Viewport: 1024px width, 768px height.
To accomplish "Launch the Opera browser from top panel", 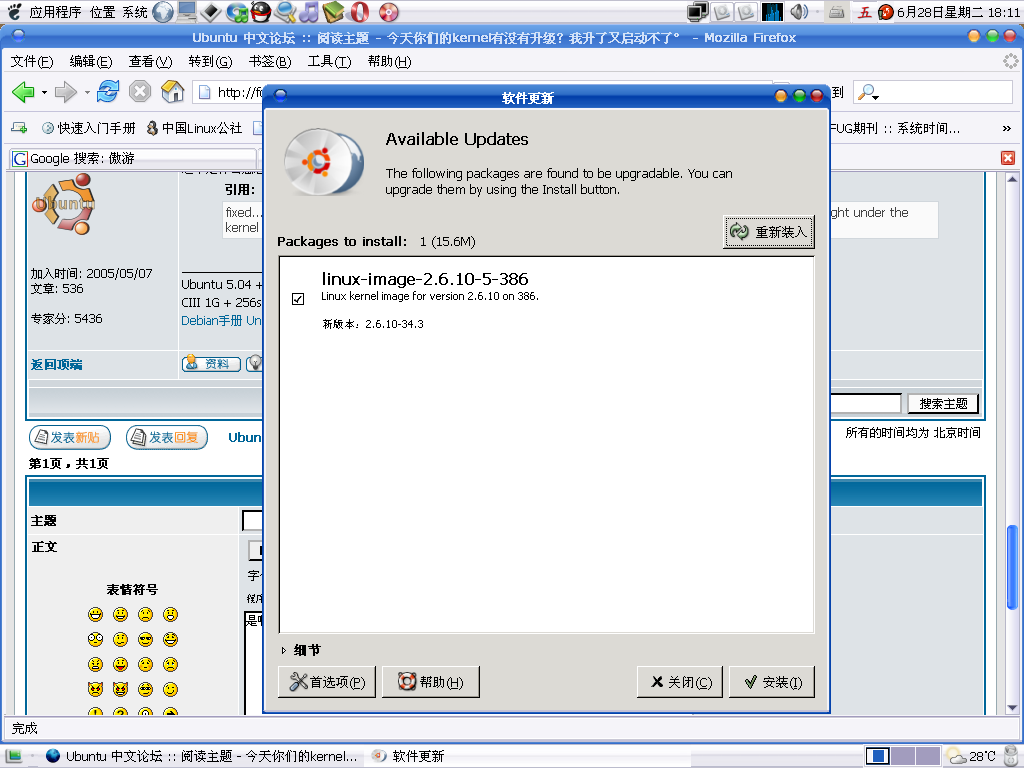I will 360,12.
